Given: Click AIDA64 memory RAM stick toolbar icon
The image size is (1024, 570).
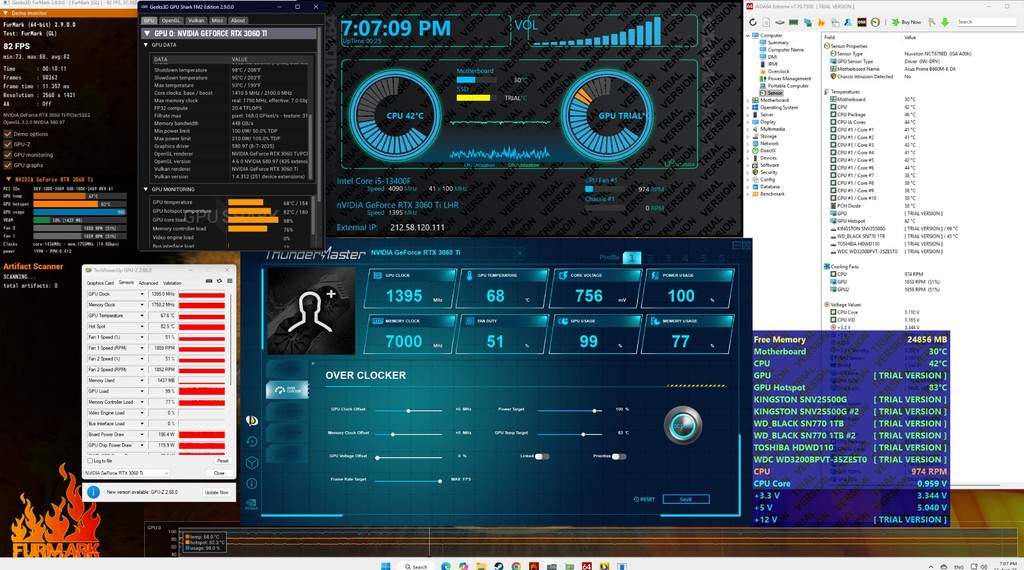Looking at the screenshot, I should pos(793,22).
